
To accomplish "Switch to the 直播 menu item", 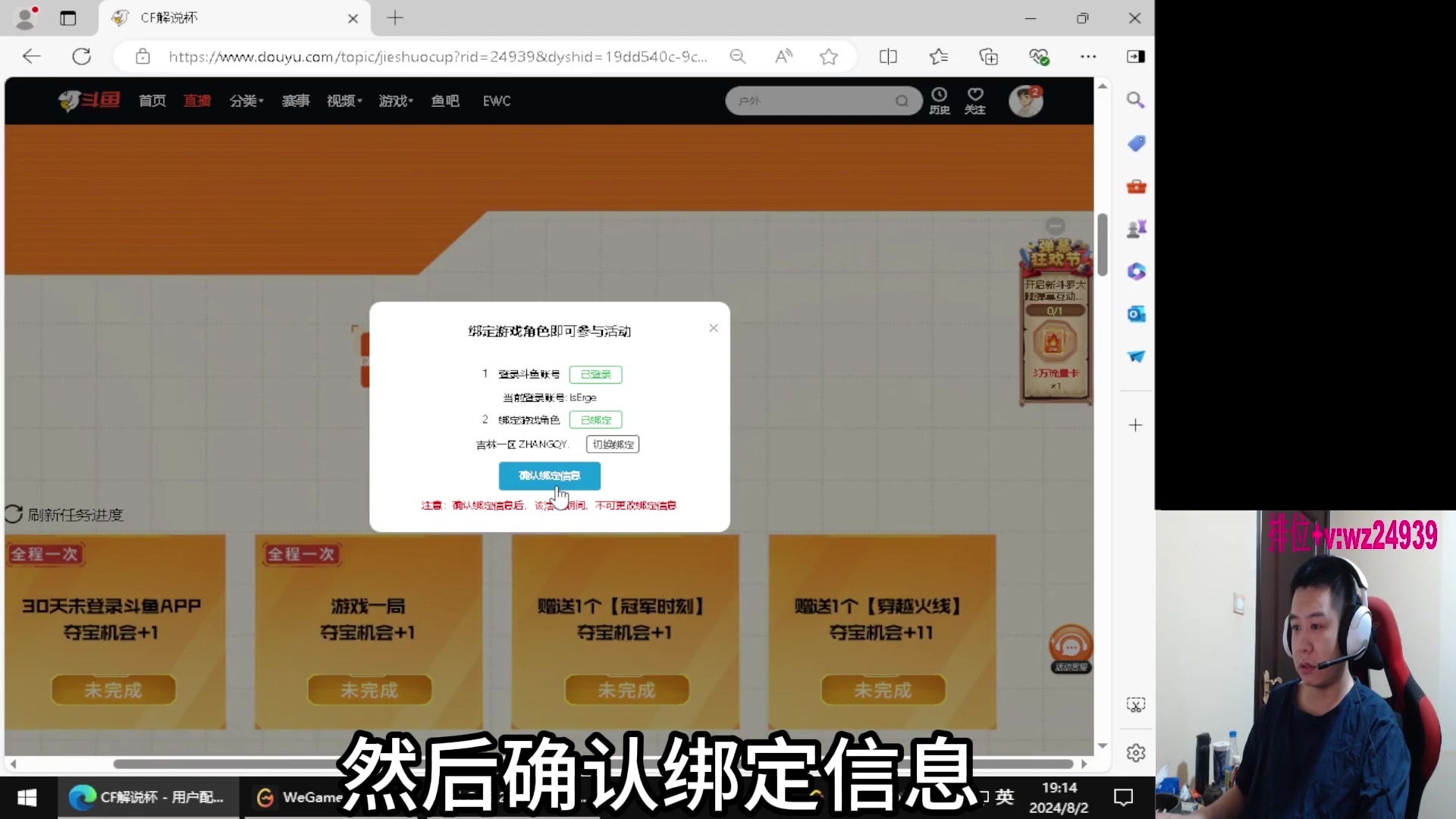I will pyautogui.click(x=196, y=100).
